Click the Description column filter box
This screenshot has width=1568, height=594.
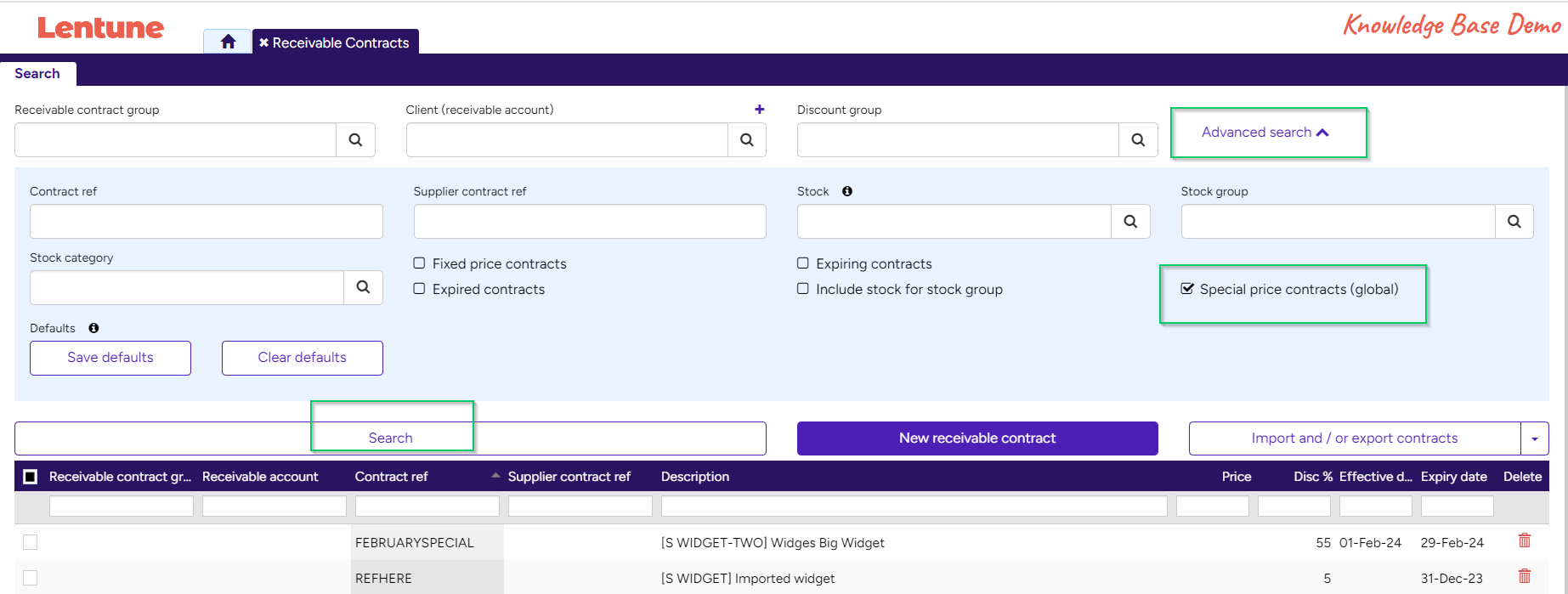[x=914, y=506]
